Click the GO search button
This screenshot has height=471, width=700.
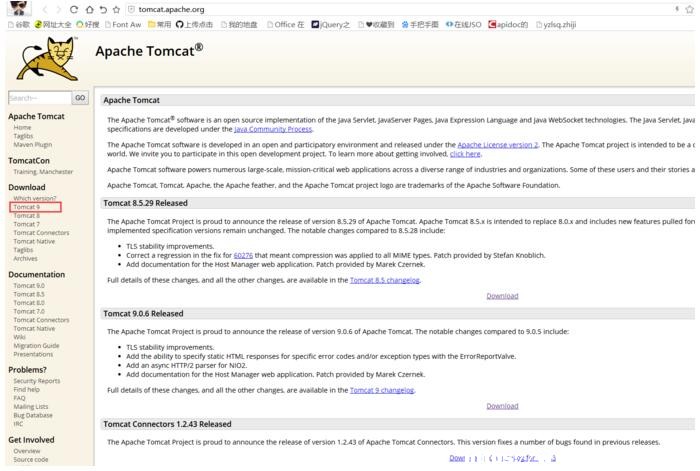80,98
